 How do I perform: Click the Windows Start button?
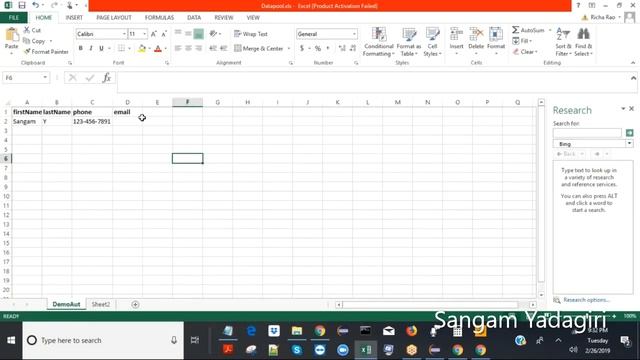(11, 340)
